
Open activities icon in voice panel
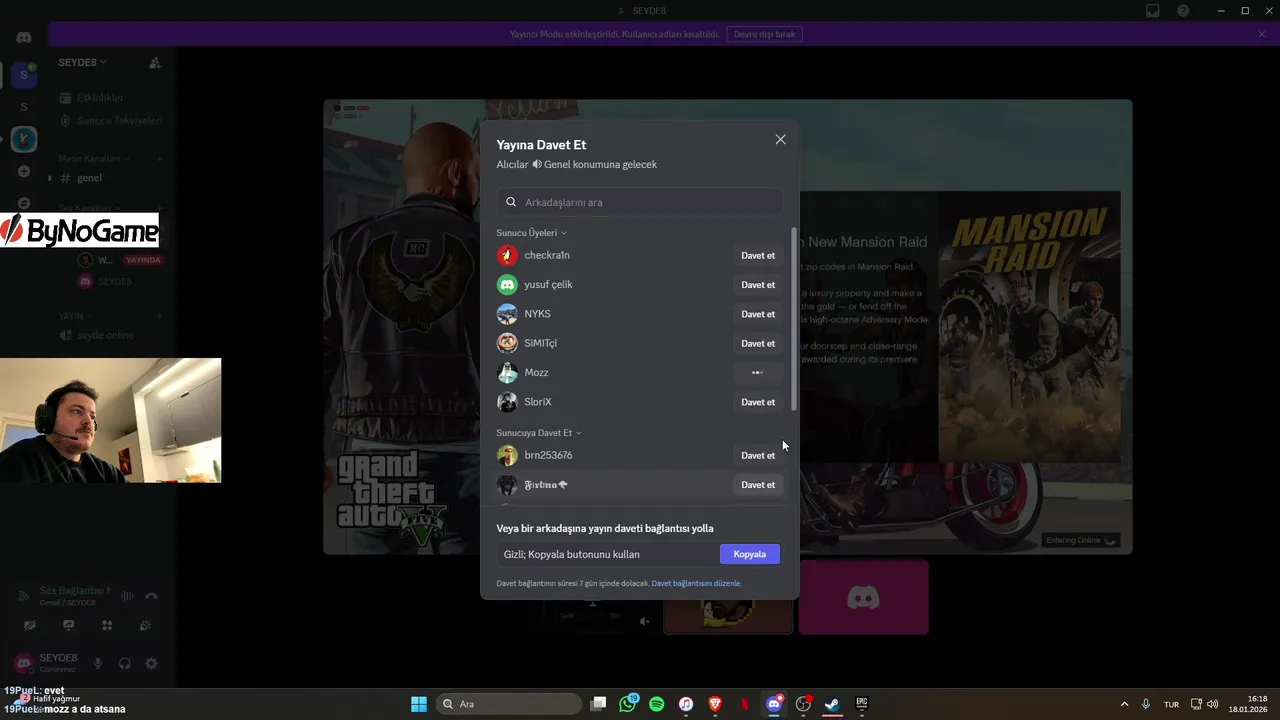(x=107, y=626)
